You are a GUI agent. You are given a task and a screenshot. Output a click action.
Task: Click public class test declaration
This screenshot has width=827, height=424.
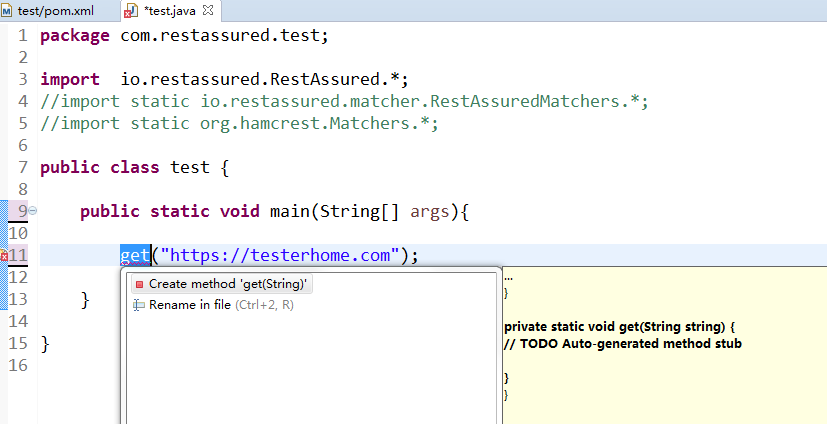[x=134, y=167]
